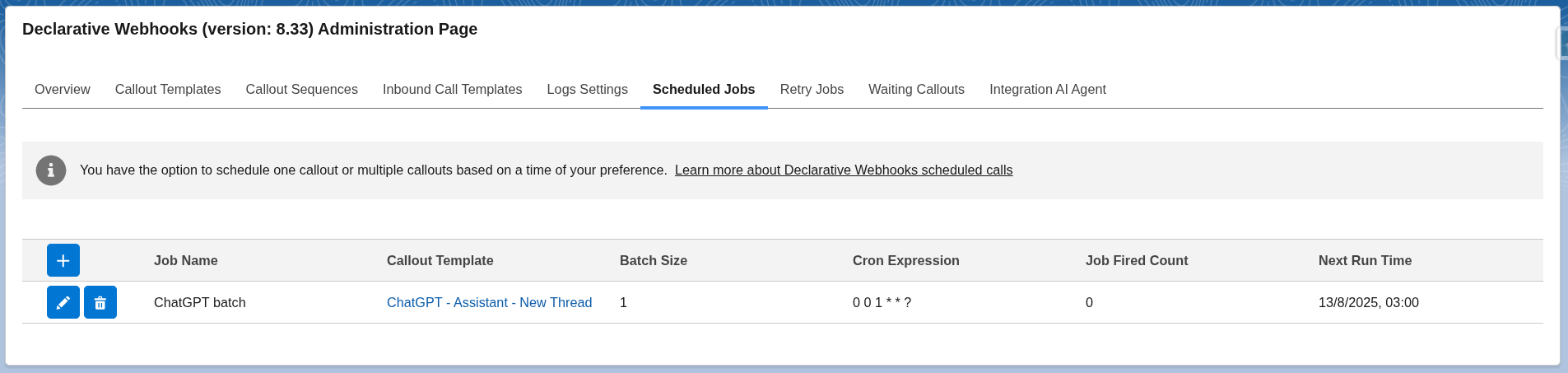
Task: Open the Inbound Call Templates tab
Action: pos(452,89)
